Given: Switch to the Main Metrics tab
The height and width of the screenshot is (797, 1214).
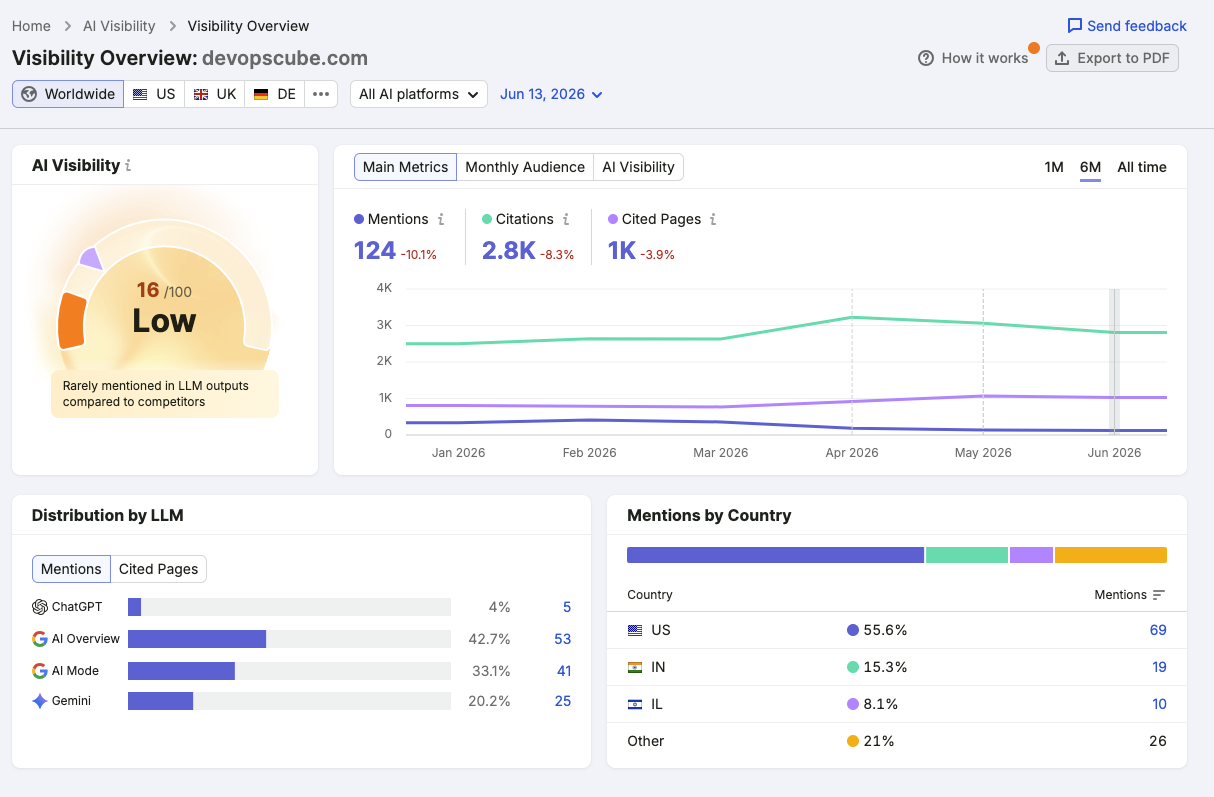Looking at the screenshot, I should [x=405, y=167].
